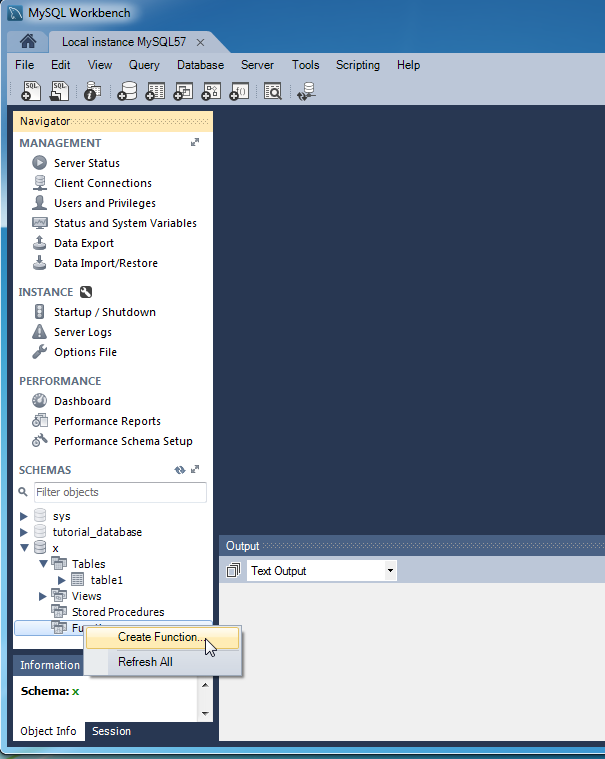Switch to the Session tab

(111, 731)
